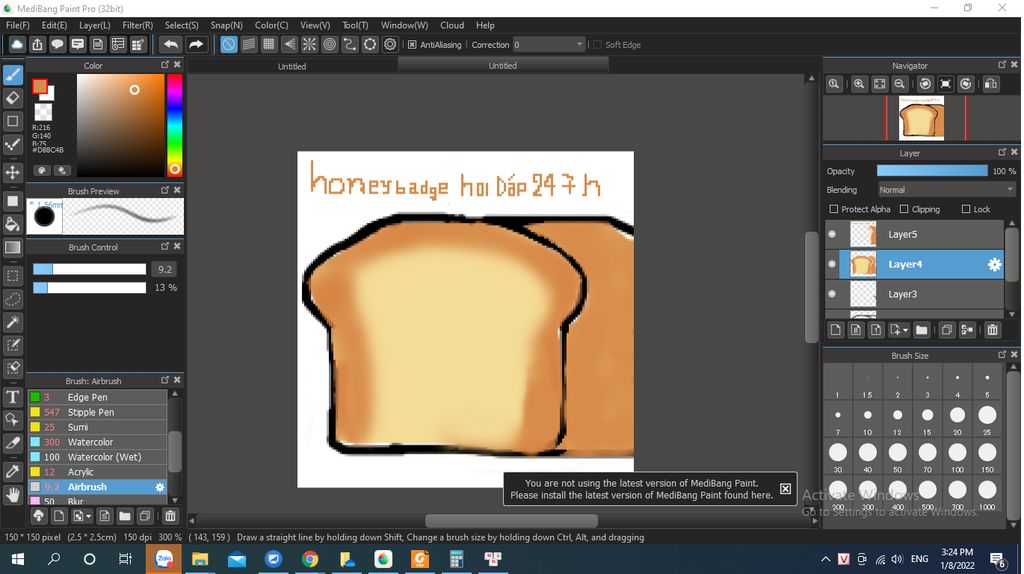Image resolution: width=1024 pixels, height=574 pixels.
Task: Open Layer4 settings gear
Action: [x=994, y=264]
